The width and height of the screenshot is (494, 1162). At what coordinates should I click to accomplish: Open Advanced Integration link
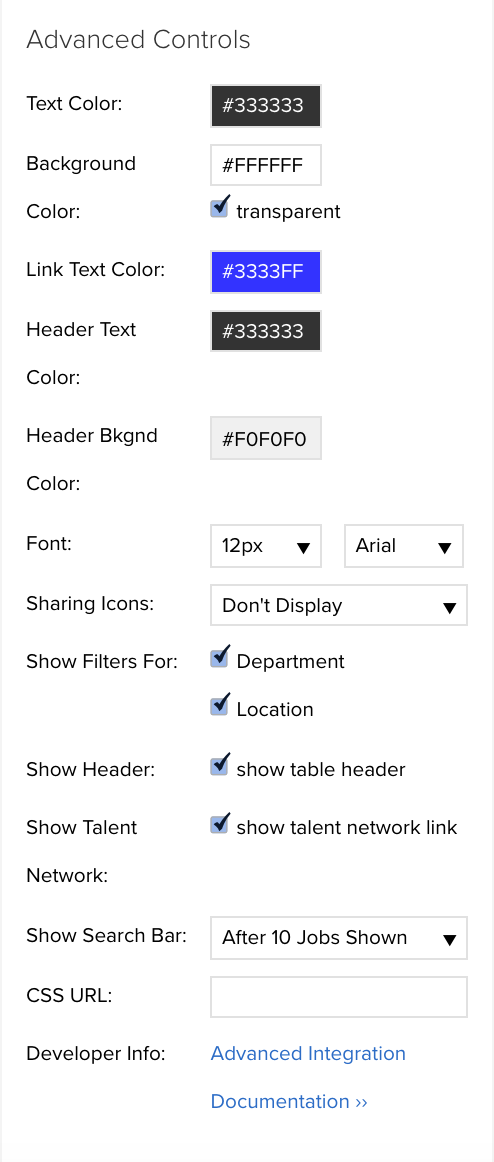coord(308,1053)
